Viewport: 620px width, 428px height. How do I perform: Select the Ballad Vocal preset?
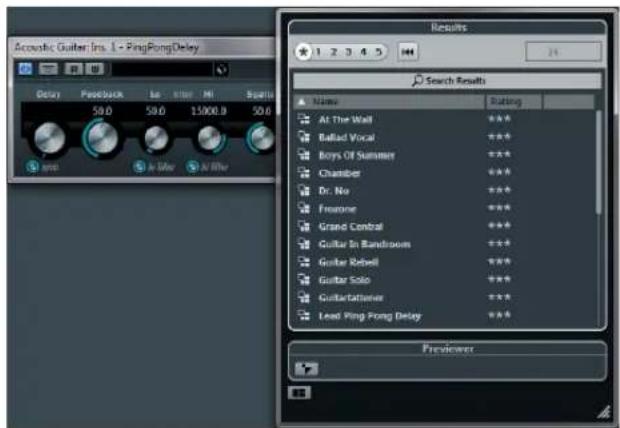[x=347, y=137]
